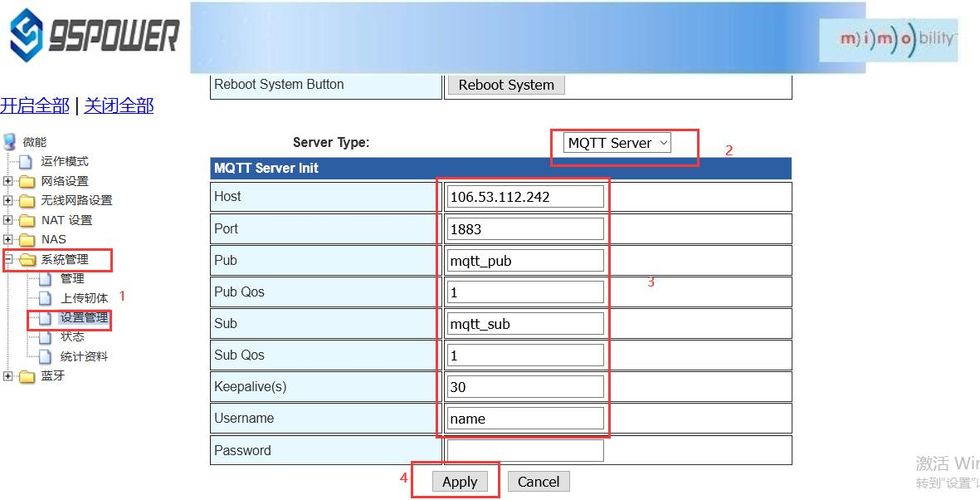
Task: Click the 9SPOWER logo
Action: click(93, 36)
